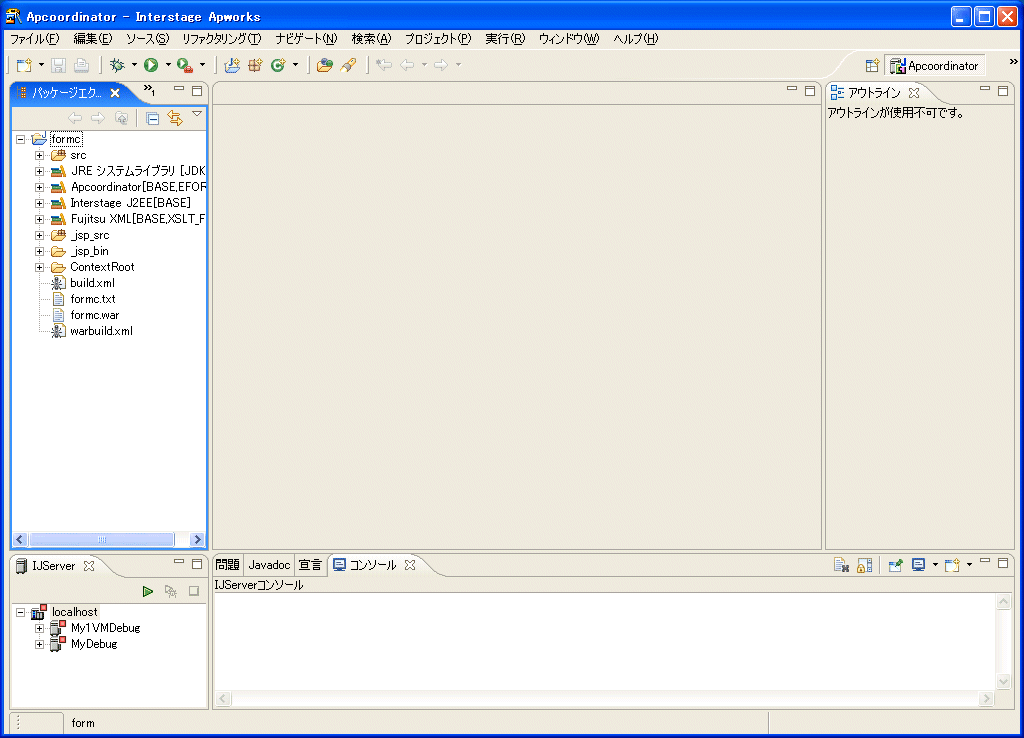Screen dimensions: 1024x738
Task: Click the Package Explorer scroll right arrow
Action: tap(197, 539)
